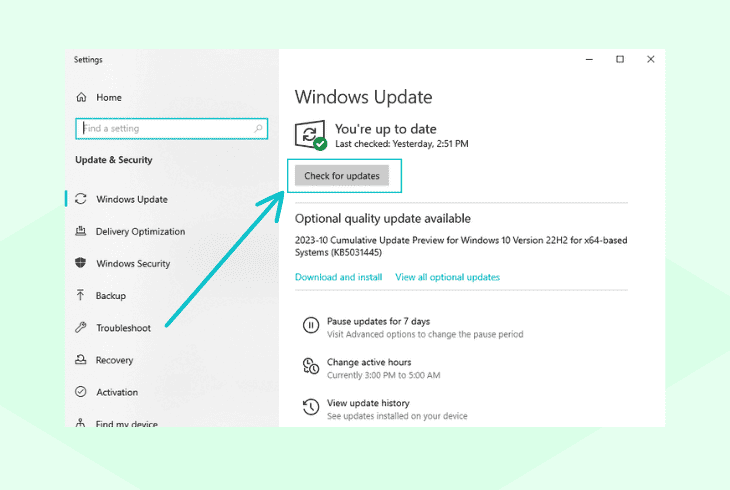The height and width of the screenshot is (490, 730).
Task: Open Change active hours option
Action: 369,362
